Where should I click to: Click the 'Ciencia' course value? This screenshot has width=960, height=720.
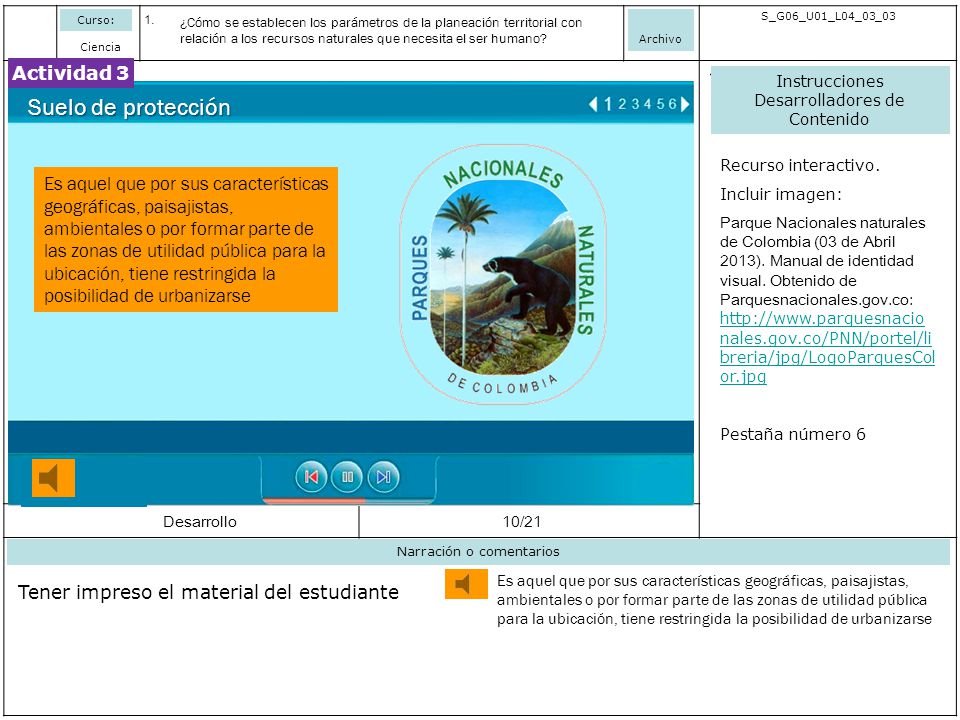(100, 47)
